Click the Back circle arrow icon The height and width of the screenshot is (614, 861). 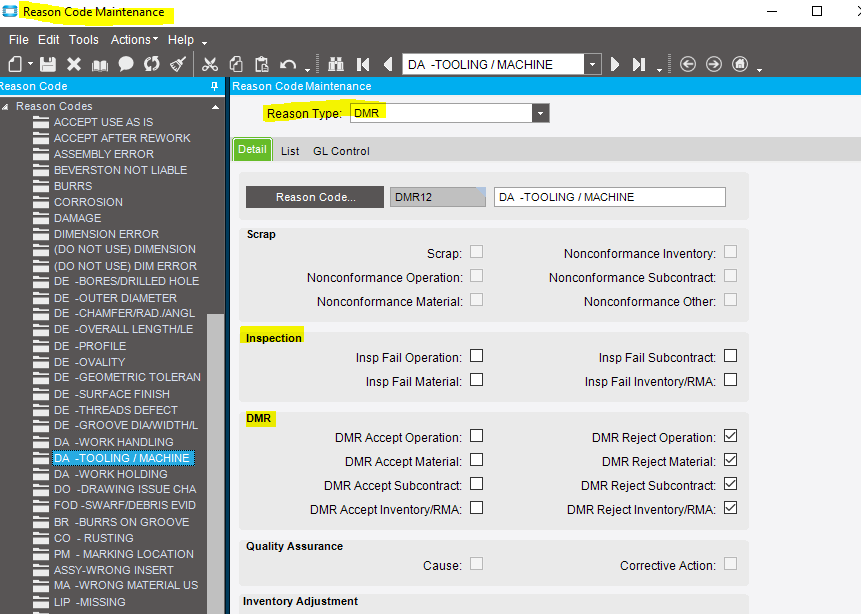[x=687, y=64]
